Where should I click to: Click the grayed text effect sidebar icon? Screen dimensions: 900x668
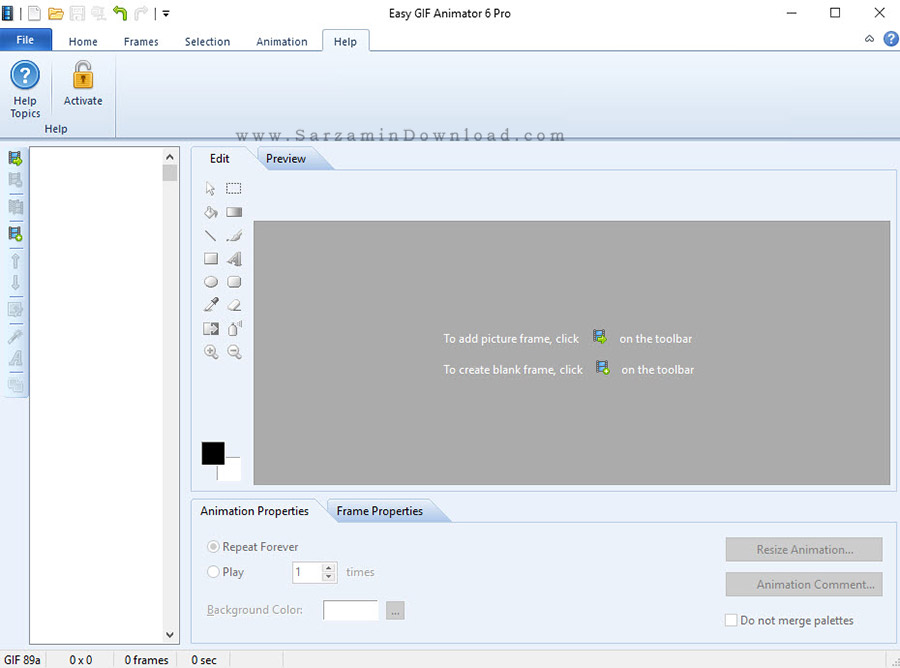15,358
